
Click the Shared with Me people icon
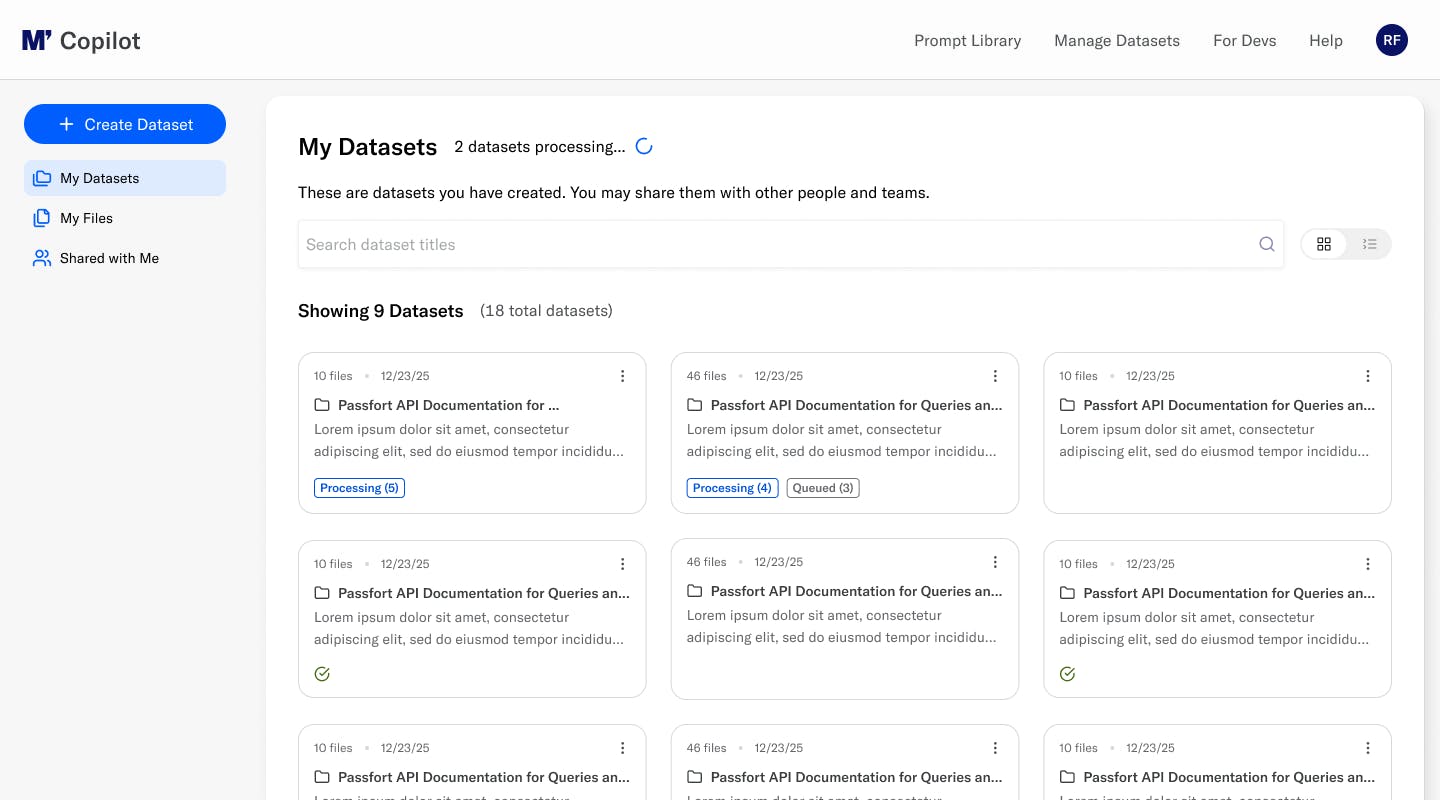(x=42, y=258)
